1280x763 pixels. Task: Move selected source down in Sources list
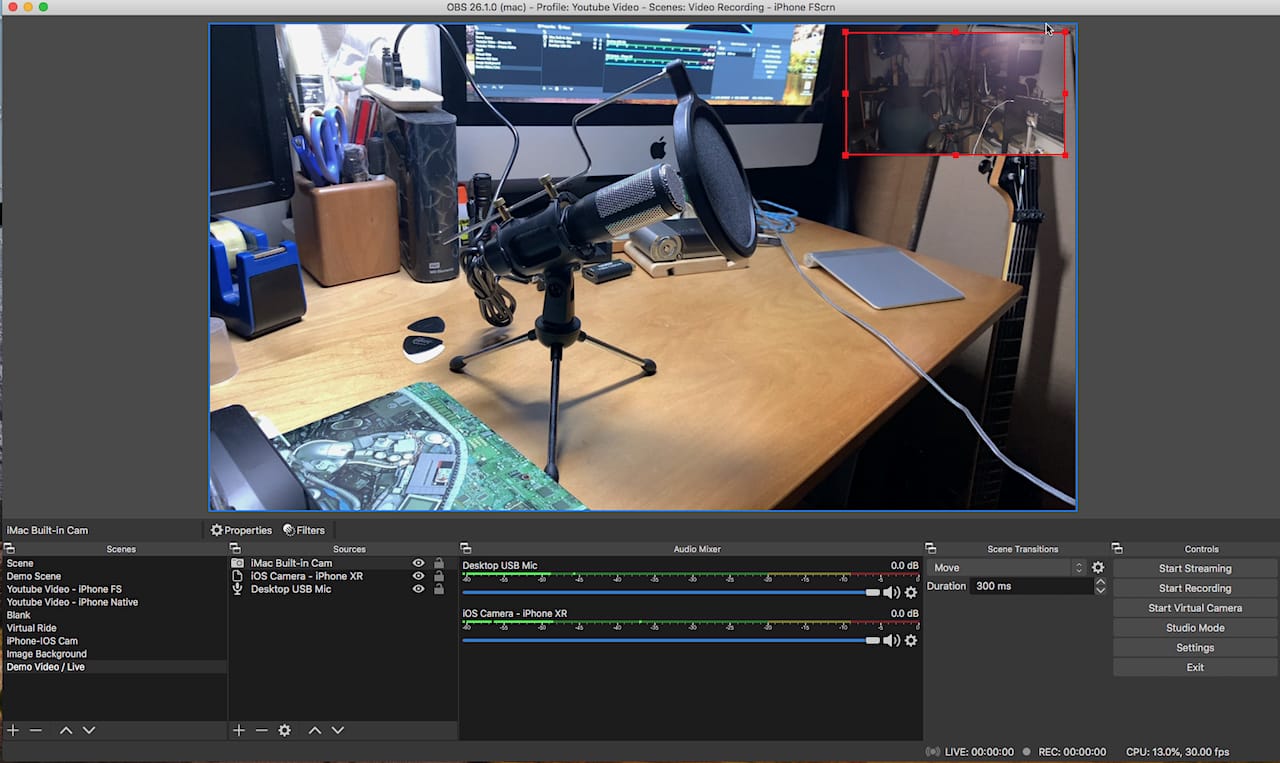coord(338,731)
